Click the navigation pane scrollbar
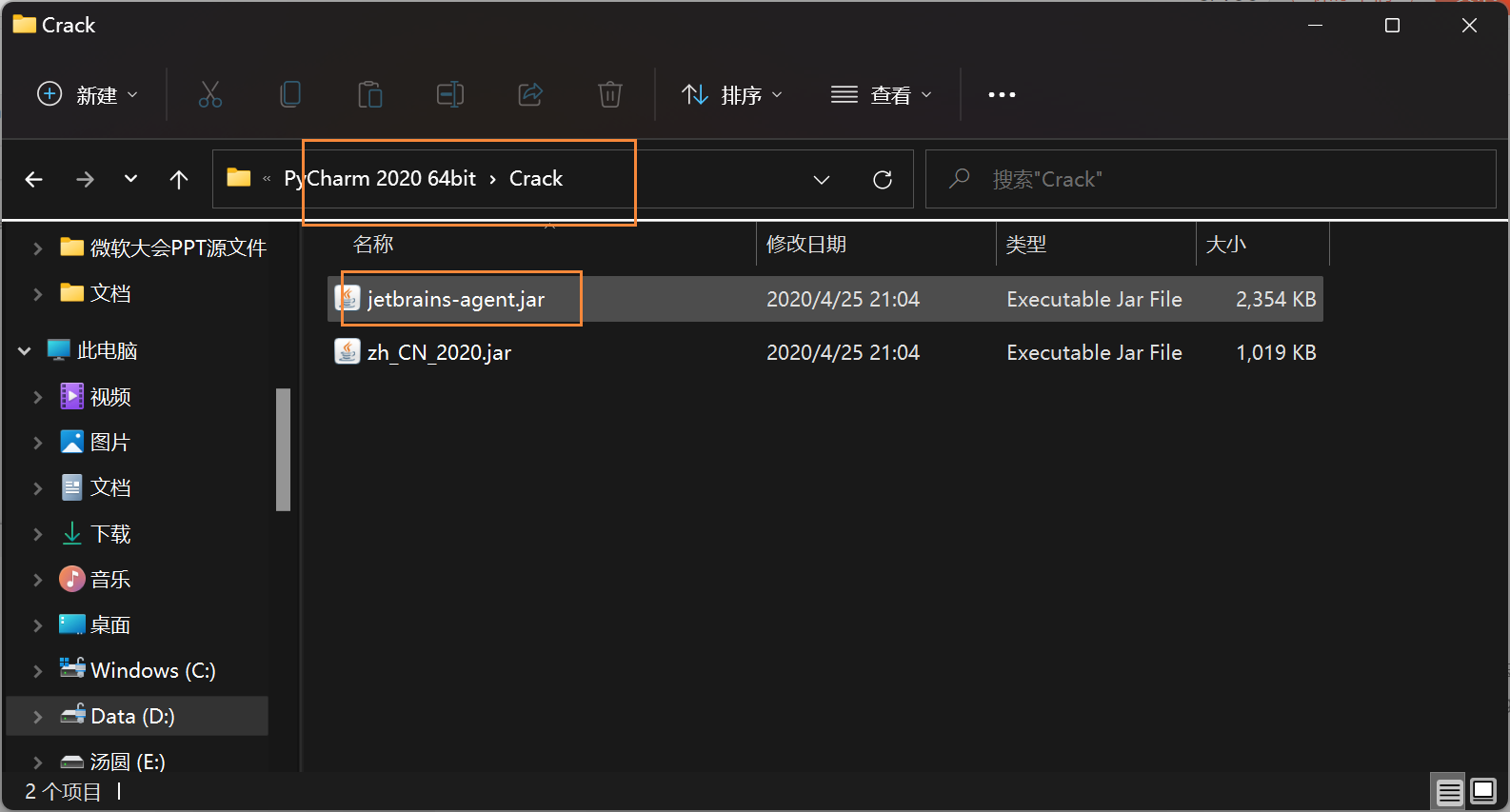This screenshot has height=812, width=1510. (x=283, y=449)
